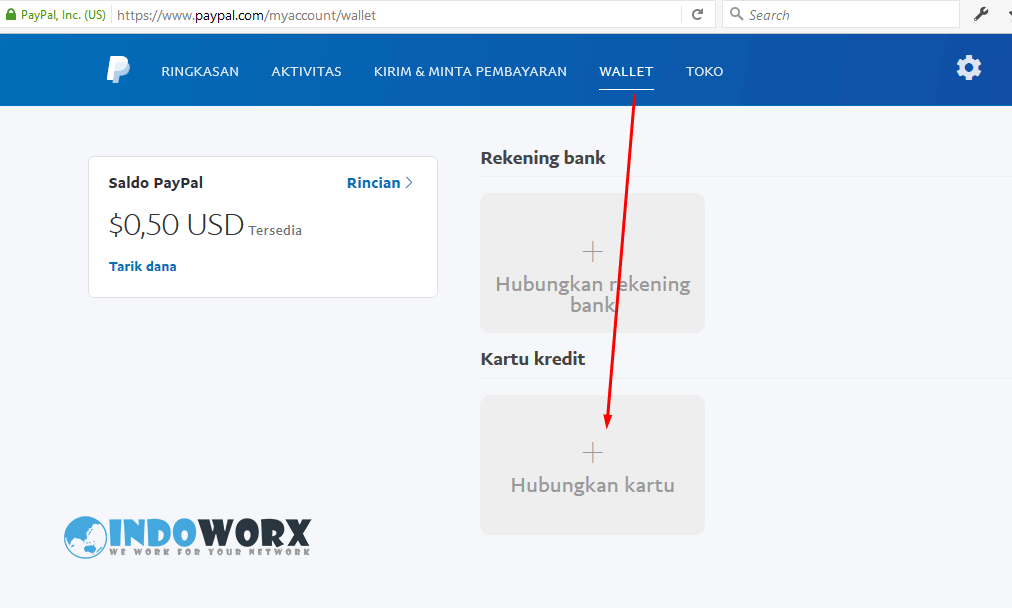Image resolution: width=1012 pixels, height=608 pixels.
Task: Click the $0,50 USD balance amount
Action: click(176, 225)
